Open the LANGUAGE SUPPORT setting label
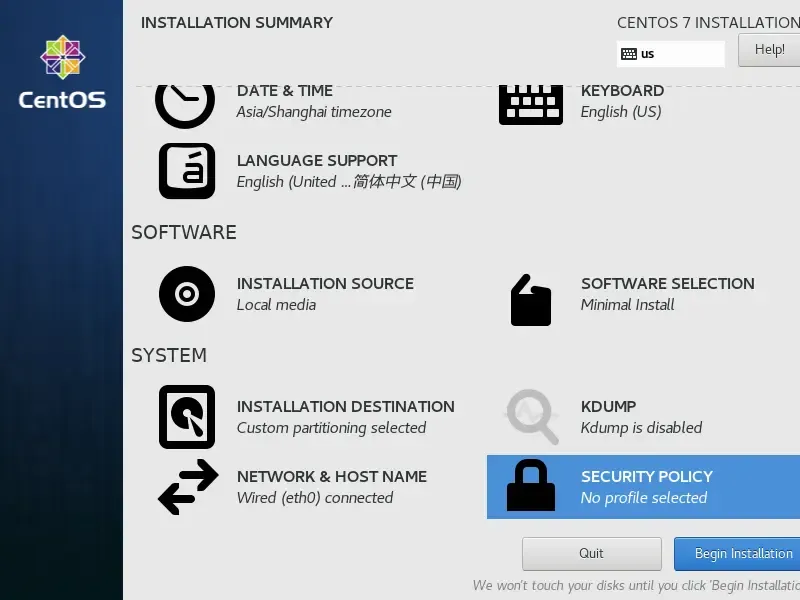 [x=317, y=161]
